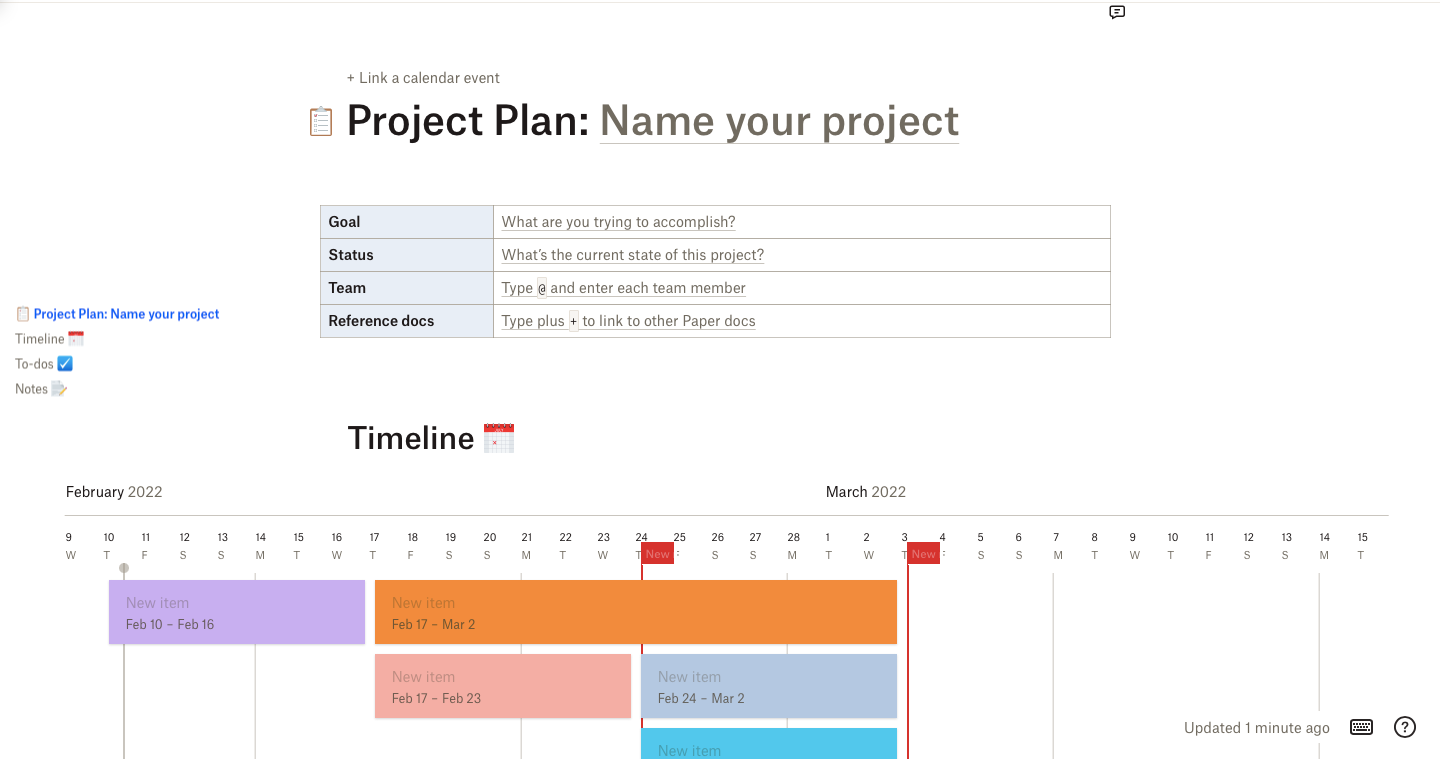Click the Goal field placeholder text
The width and height of the screenshot is (1440, 759).
point(618,222)
